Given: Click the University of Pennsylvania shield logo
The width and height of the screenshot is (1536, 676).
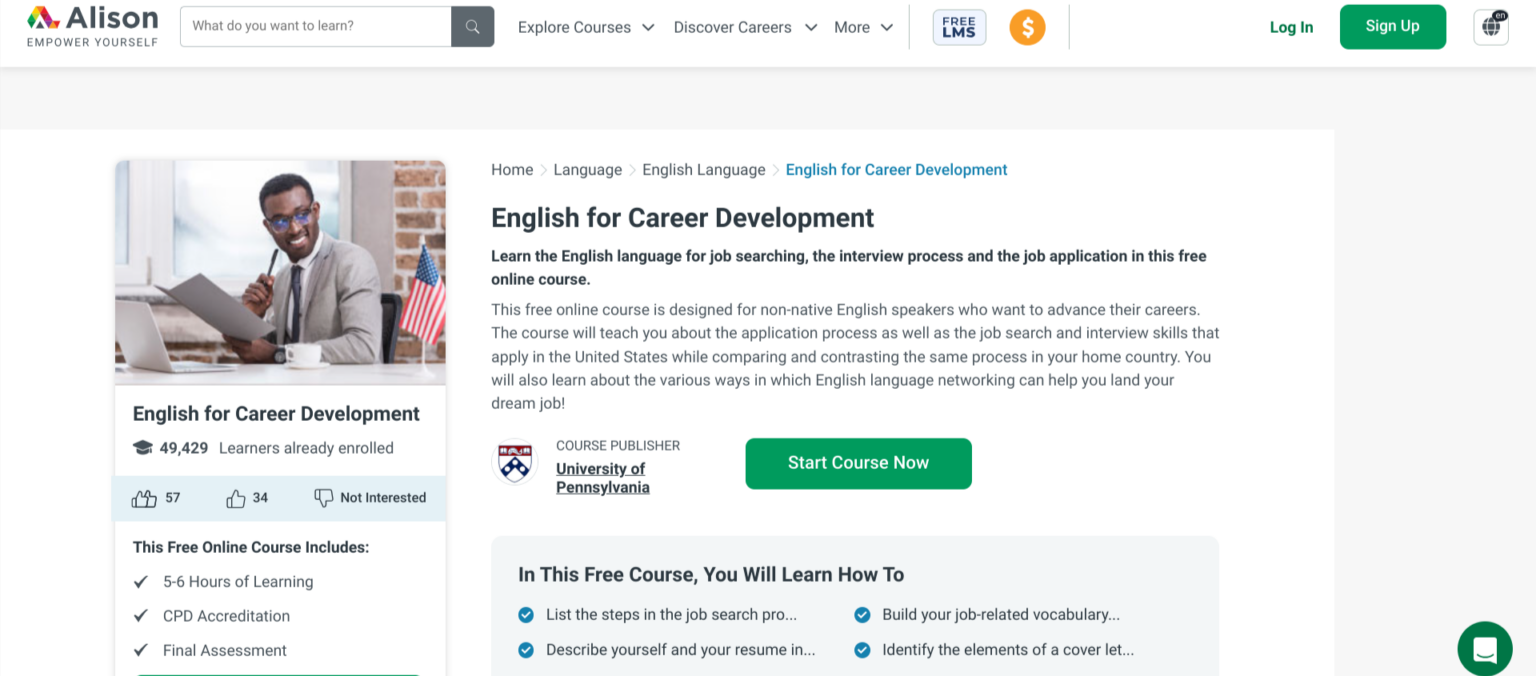Looking at the screenshot, I should pos(514,462).
